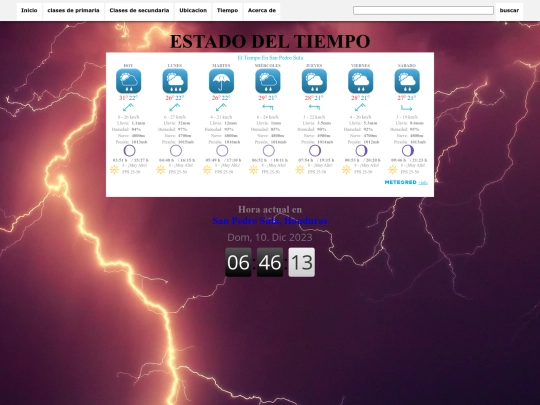Viewport: 540px width, 405px height.
Task: Click the VIERNES day label
Action: pyautogui.click(x=361, y=65)
